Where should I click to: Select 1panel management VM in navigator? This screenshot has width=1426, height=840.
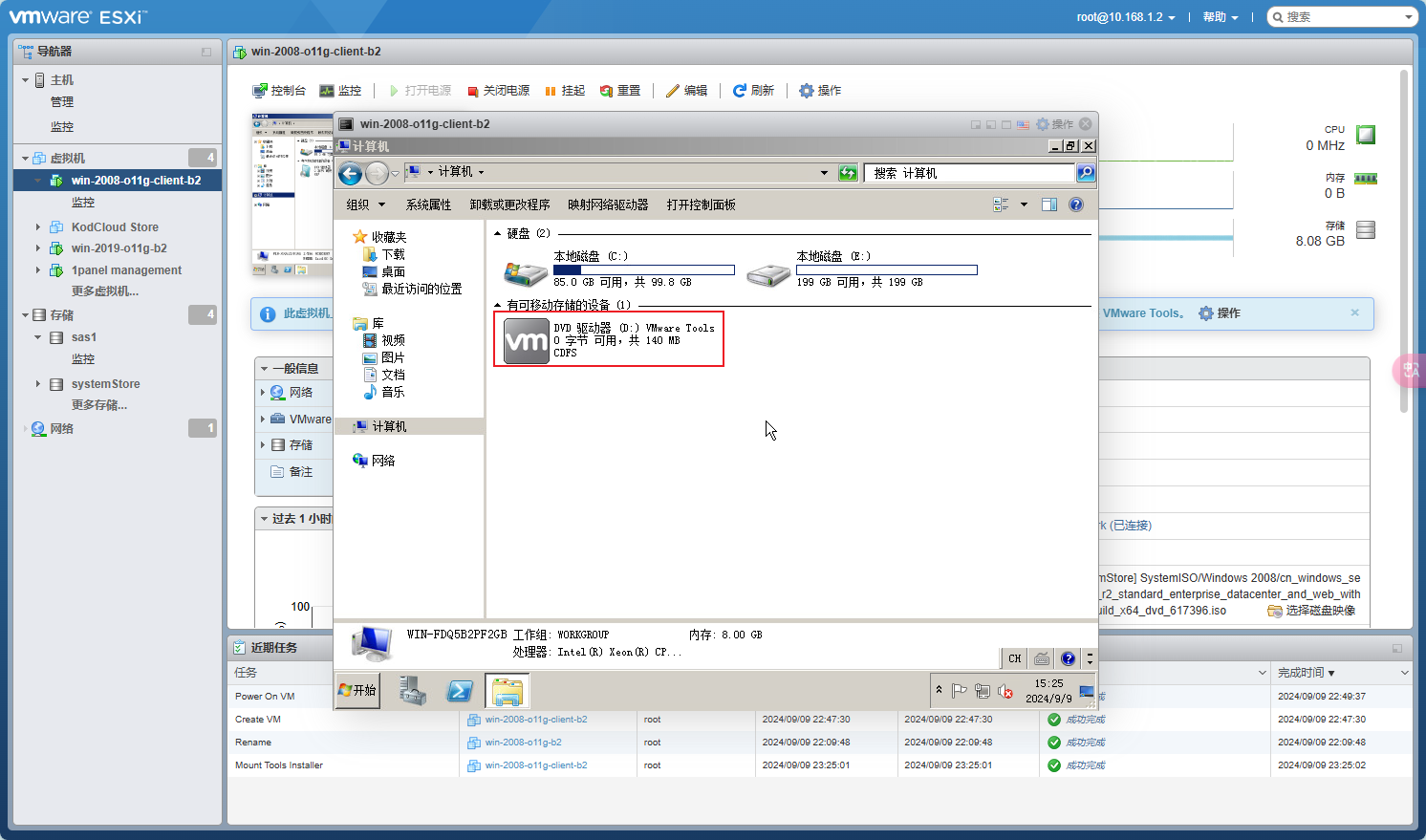tap(126, 270)
